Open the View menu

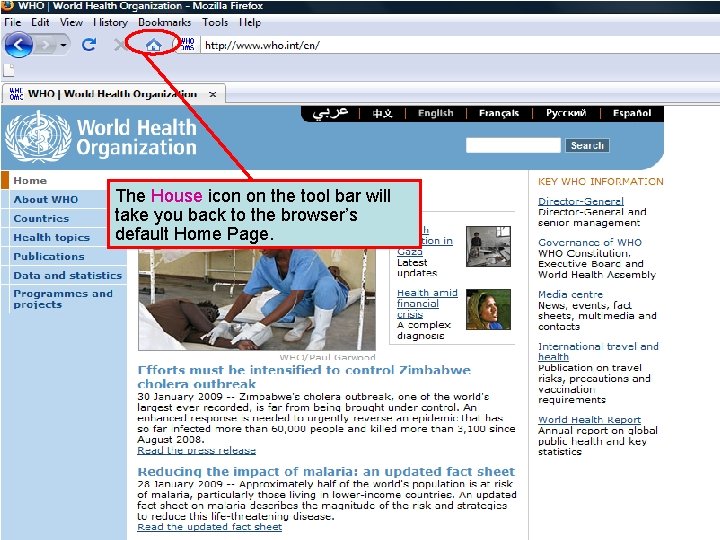[x=71, y=22]
